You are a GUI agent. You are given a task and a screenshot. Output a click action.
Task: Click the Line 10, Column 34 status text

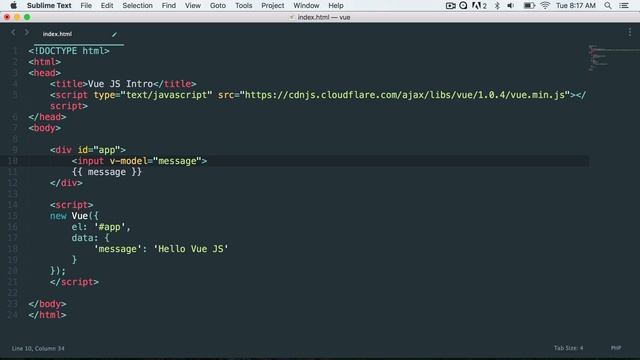38,348
